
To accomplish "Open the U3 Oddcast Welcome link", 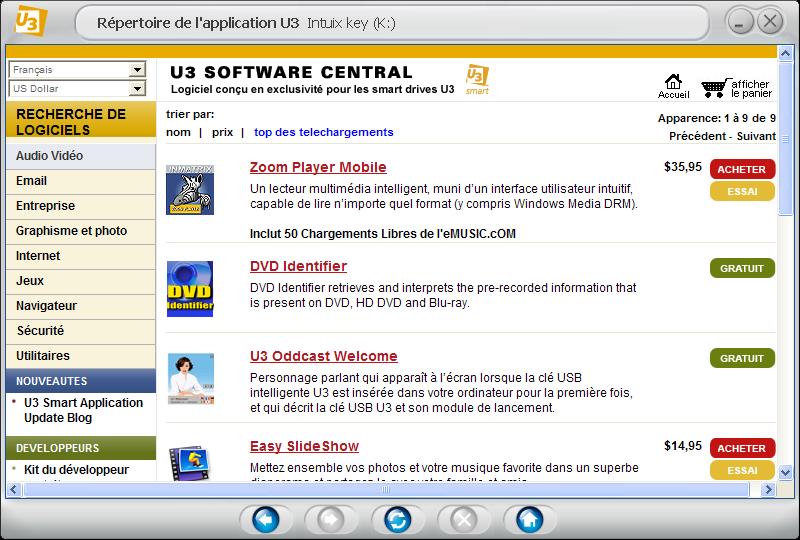I will pyautogui.click(x=323, y=356).
